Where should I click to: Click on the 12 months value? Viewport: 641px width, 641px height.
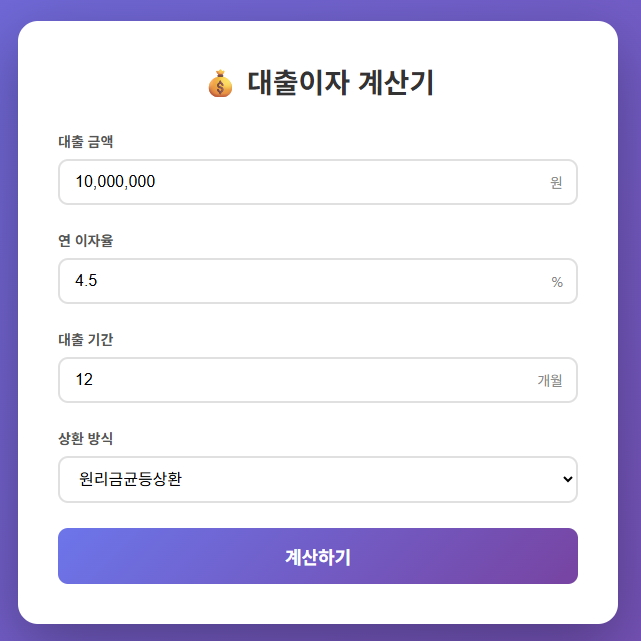point(84,380)
